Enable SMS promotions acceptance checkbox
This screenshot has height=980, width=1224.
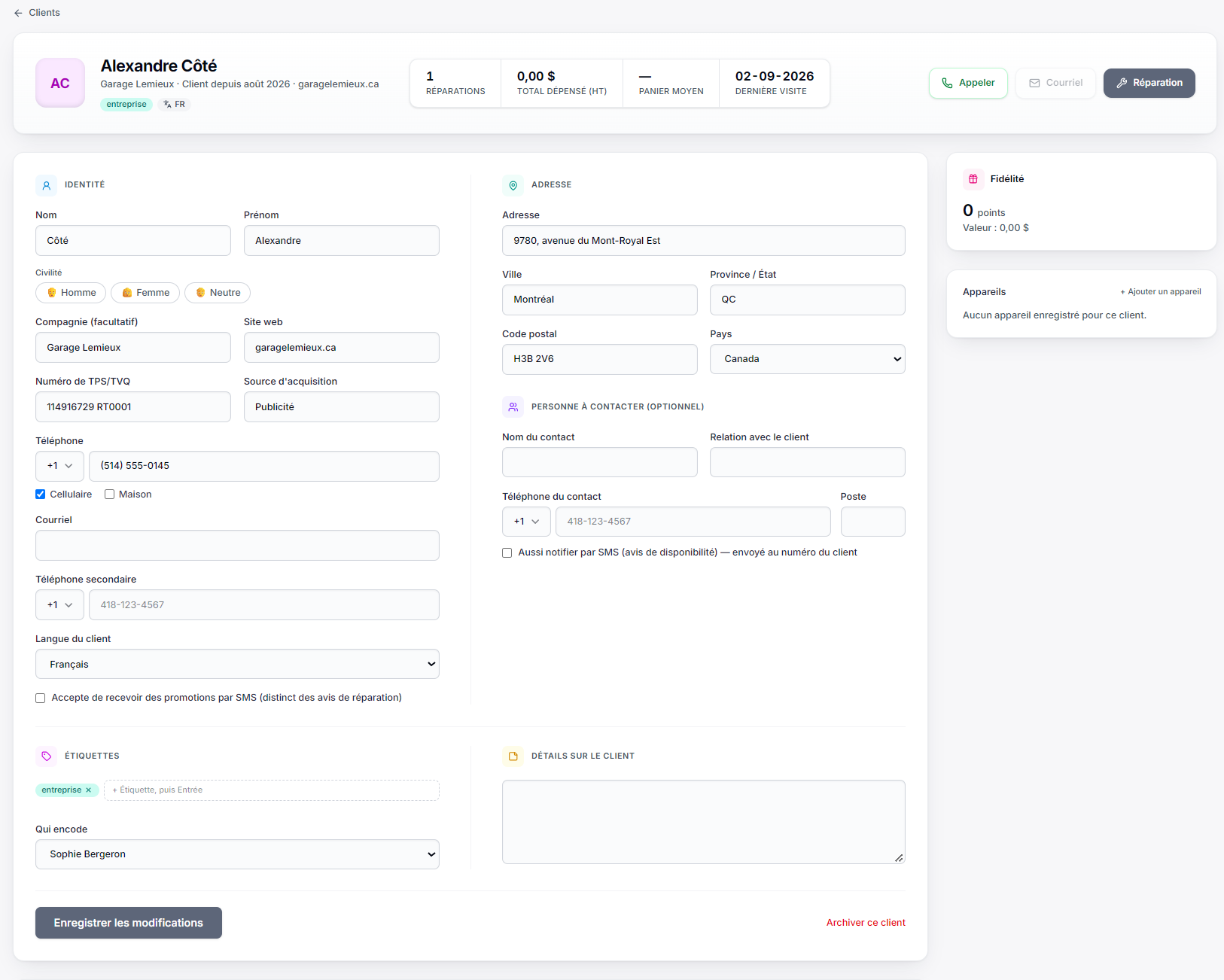pos(41,698)
